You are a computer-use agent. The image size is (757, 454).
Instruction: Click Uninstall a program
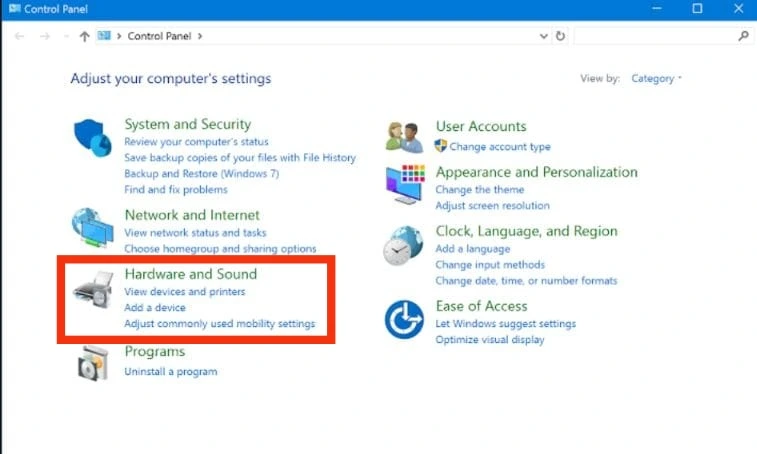click(x=170, y=372)
